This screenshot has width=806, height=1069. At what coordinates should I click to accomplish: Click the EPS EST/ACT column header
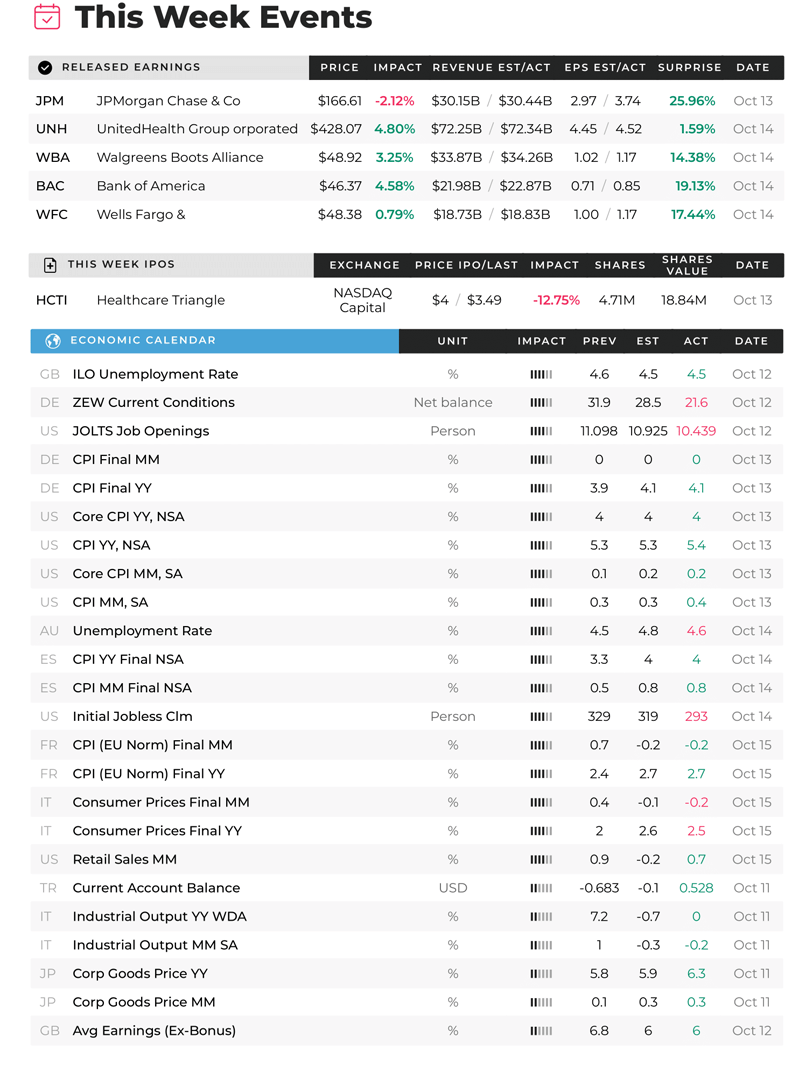[605, 67]
